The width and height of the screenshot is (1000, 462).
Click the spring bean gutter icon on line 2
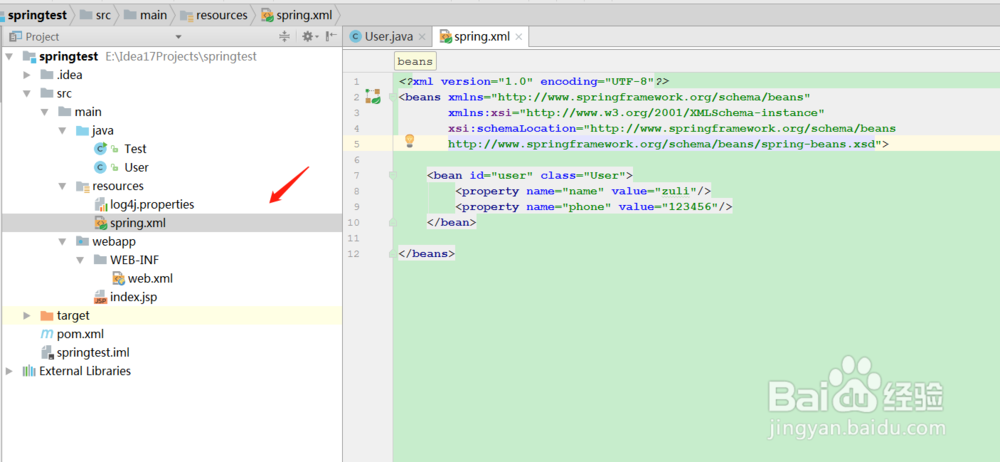pyautogui.click(x=373, y=97)
